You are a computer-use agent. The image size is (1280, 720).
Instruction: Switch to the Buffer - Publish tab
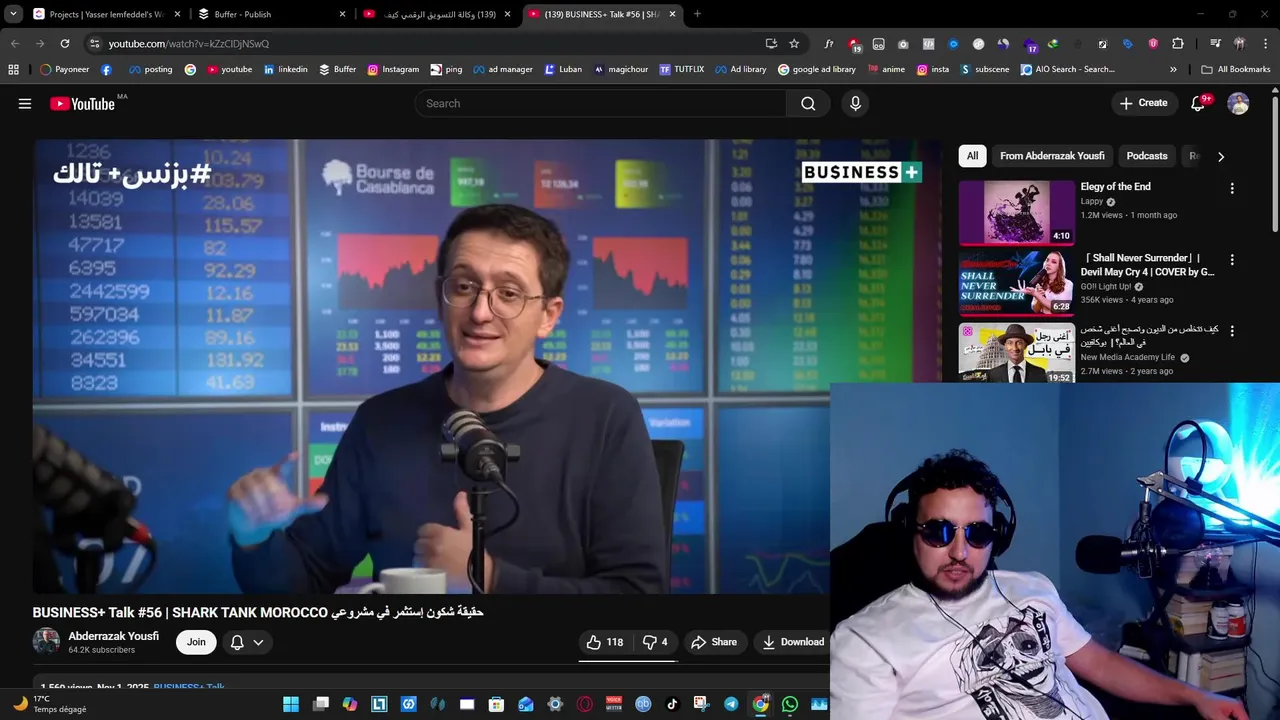coord(272,14)
